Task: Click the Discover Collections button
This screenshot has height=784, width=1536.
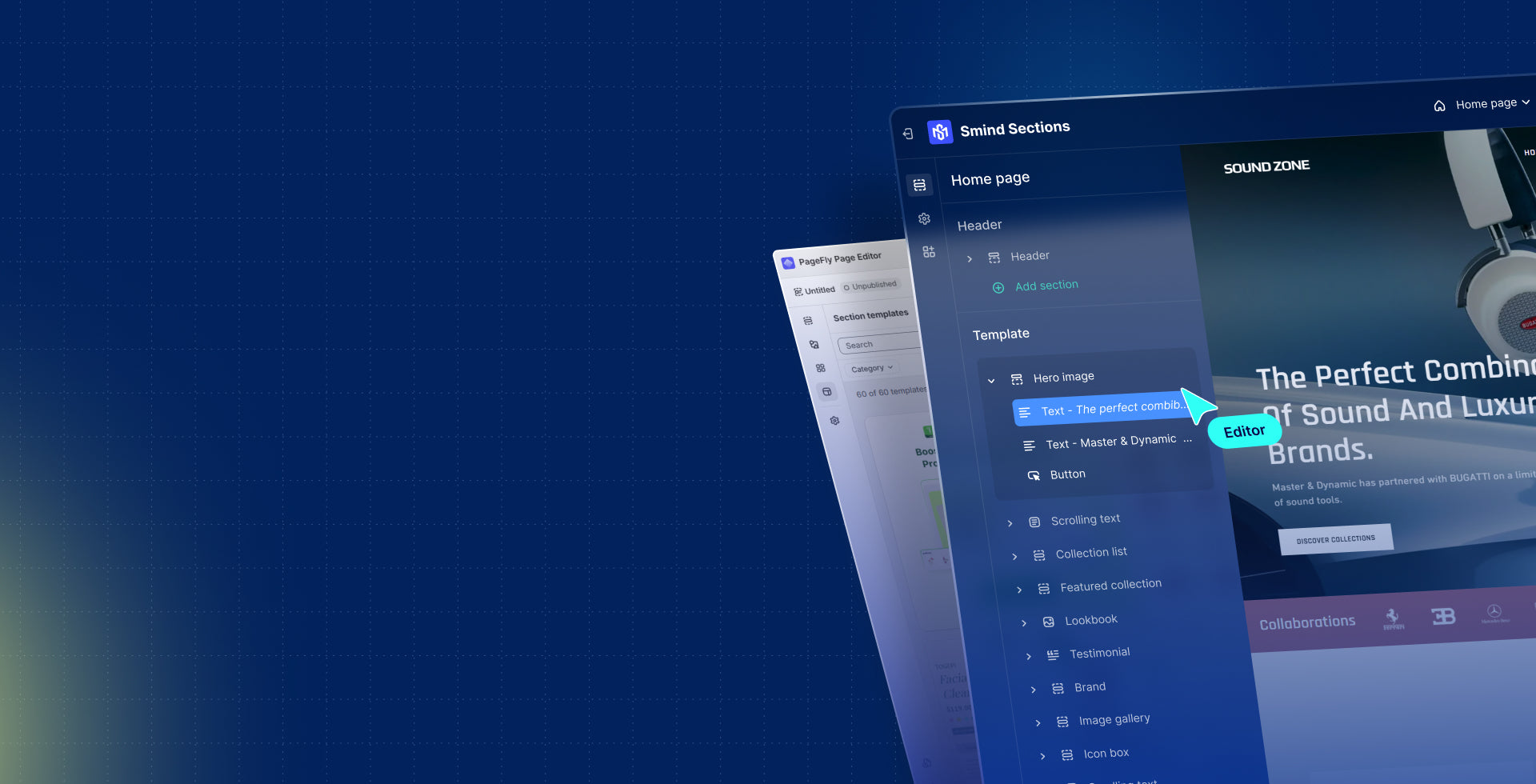Action: point(1335,539)
